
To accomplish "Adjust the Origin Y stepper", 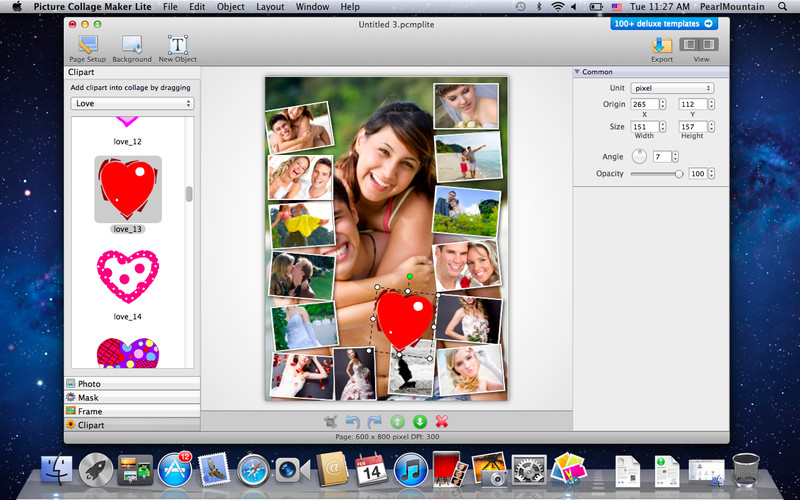I will [x=711, y=104].
